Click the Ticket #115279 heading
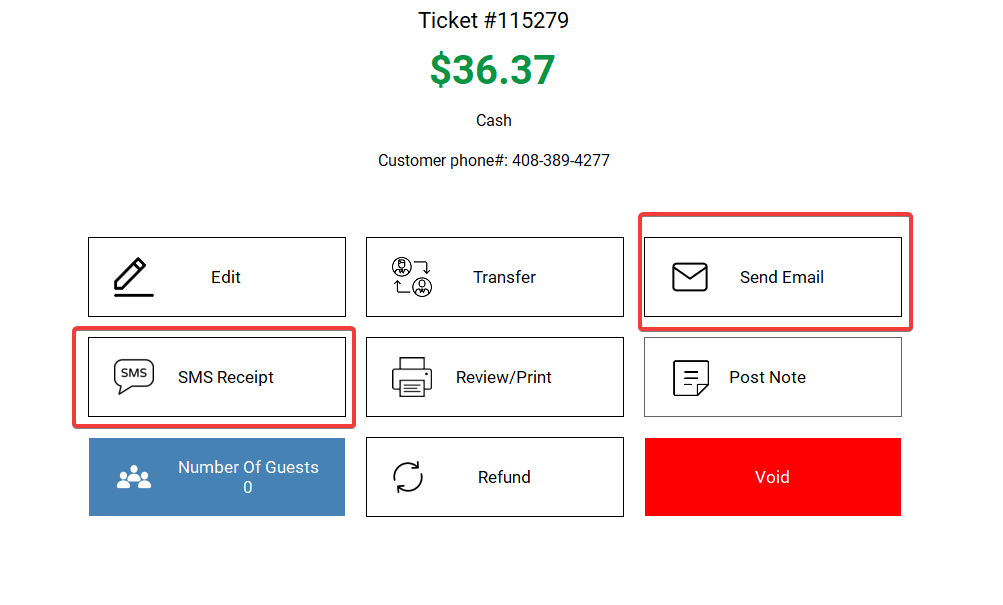The image size is (1003, 605). 493,20
